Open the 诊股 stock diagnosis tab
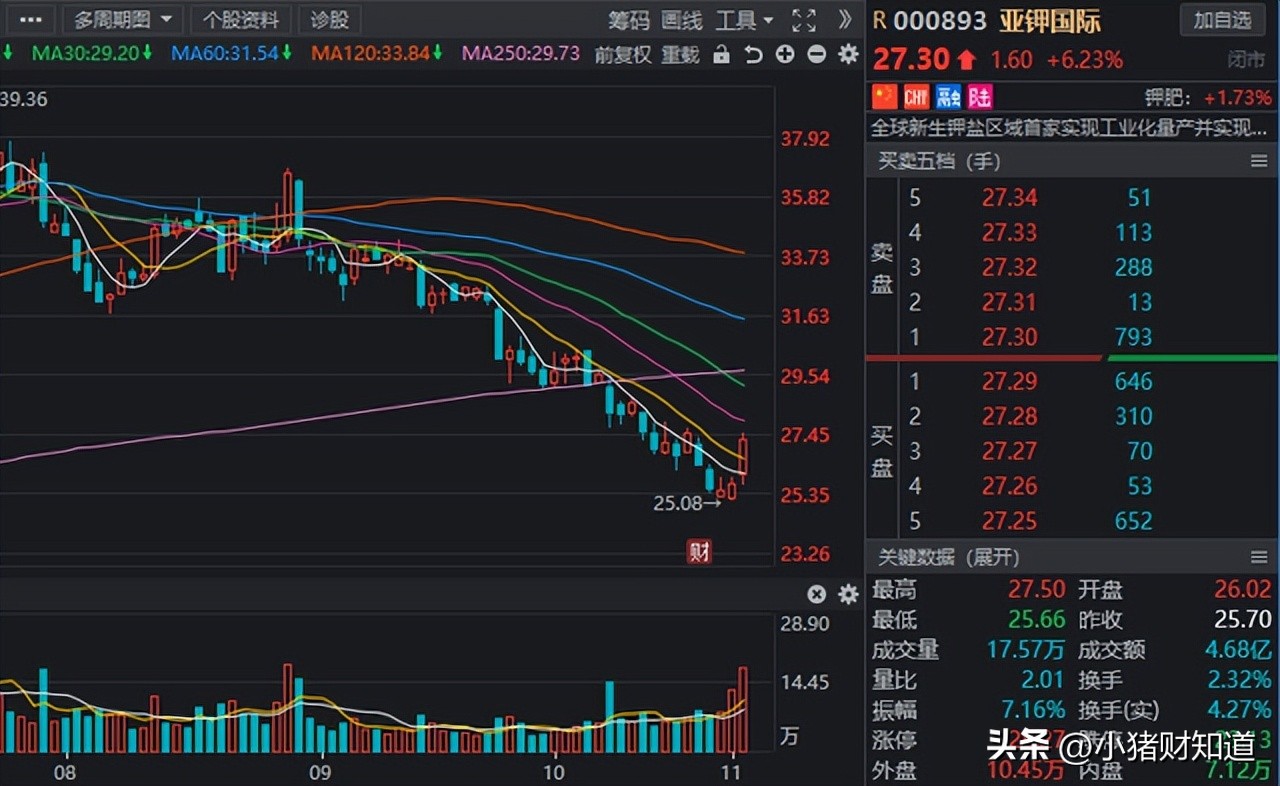This screenshot has width=1280, height=786. point(330,19)
